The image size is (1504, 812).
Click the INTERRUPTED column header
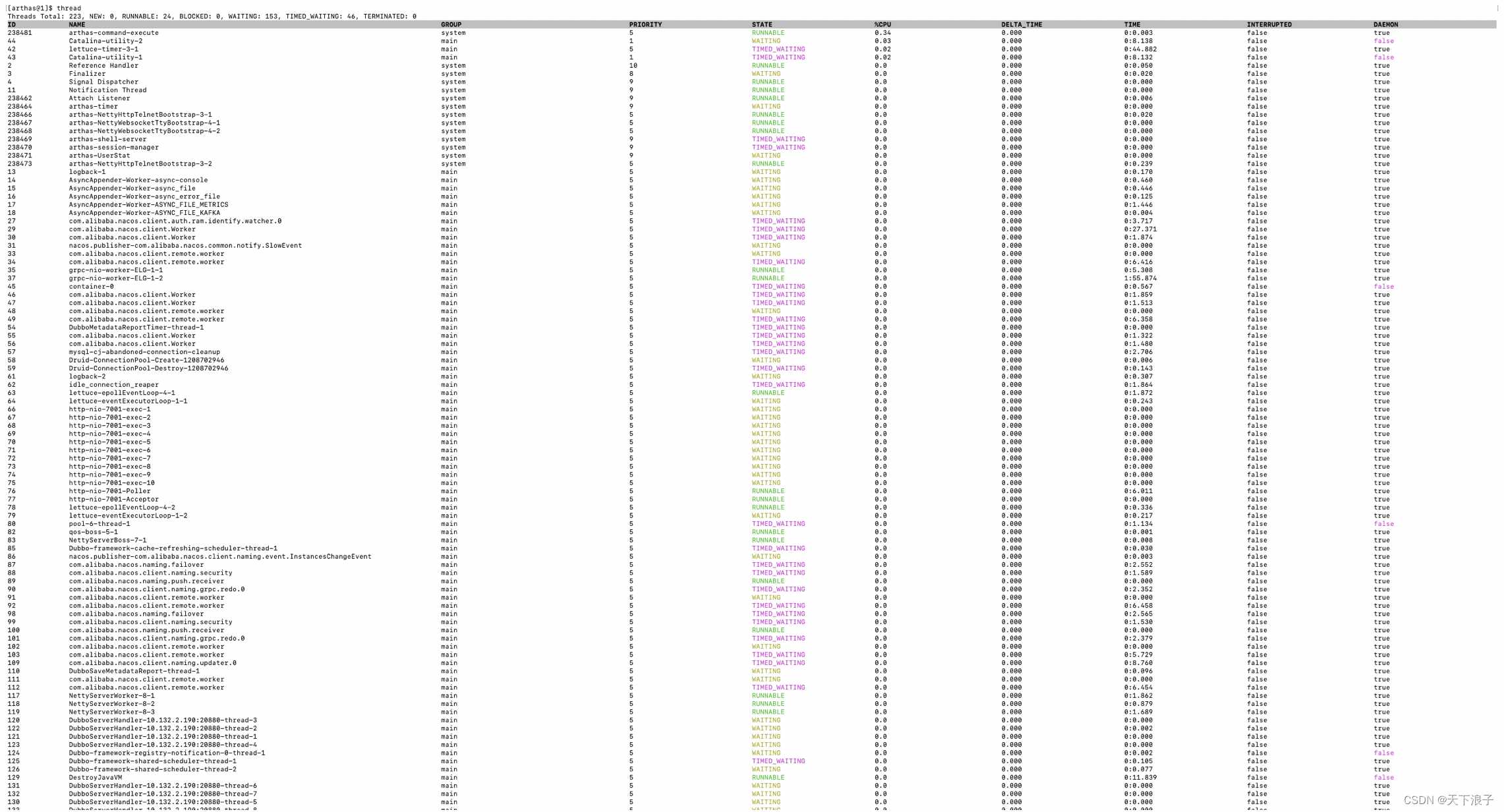click(1269, 24)
